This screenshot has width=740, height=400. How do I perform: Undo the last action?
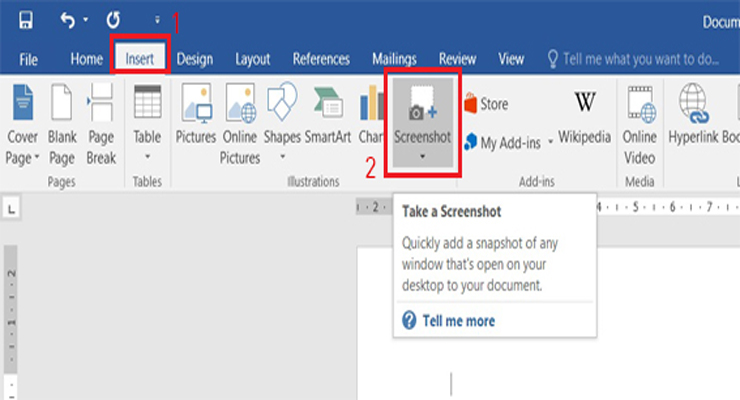click(x=67, y=20)
